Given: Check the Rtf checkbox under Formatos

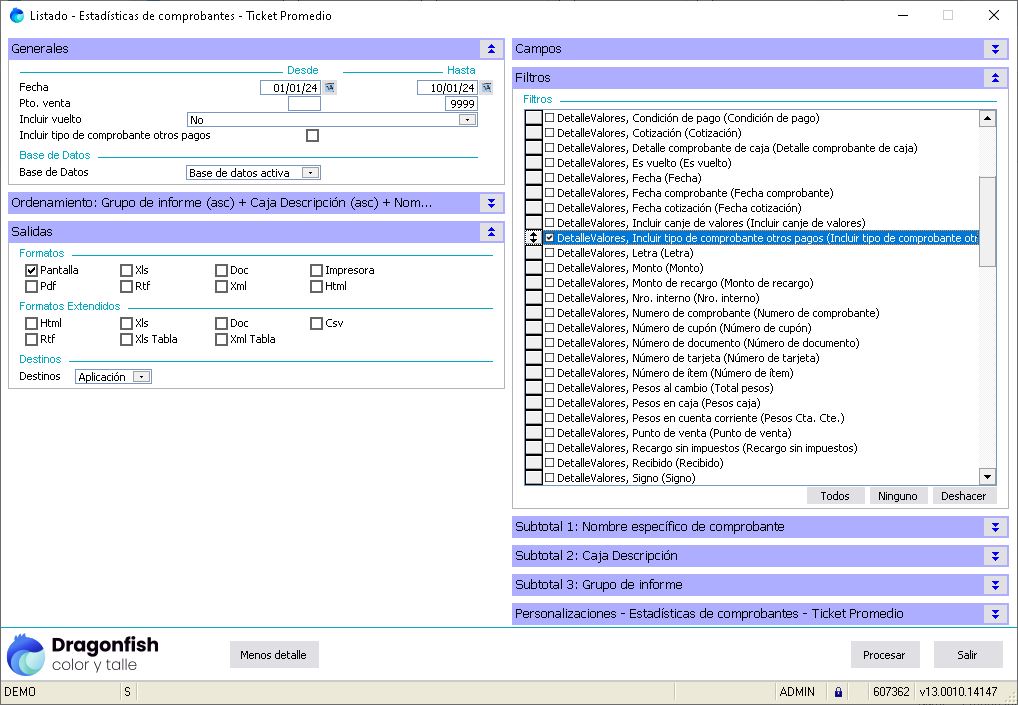Looking at the screenshot, I should (126, 286).
